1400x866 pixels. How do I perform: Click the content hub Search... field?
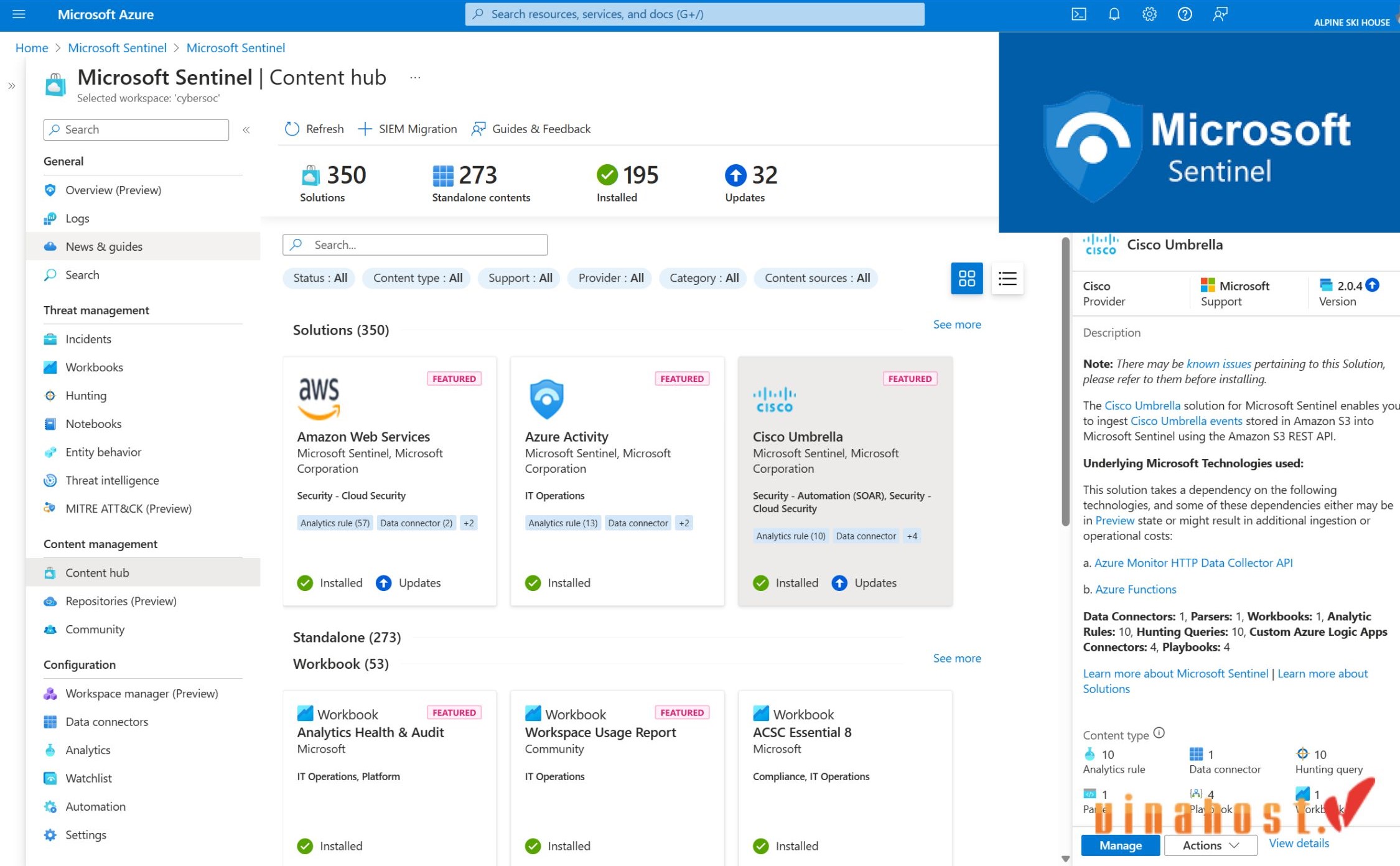tap(415, 244)
